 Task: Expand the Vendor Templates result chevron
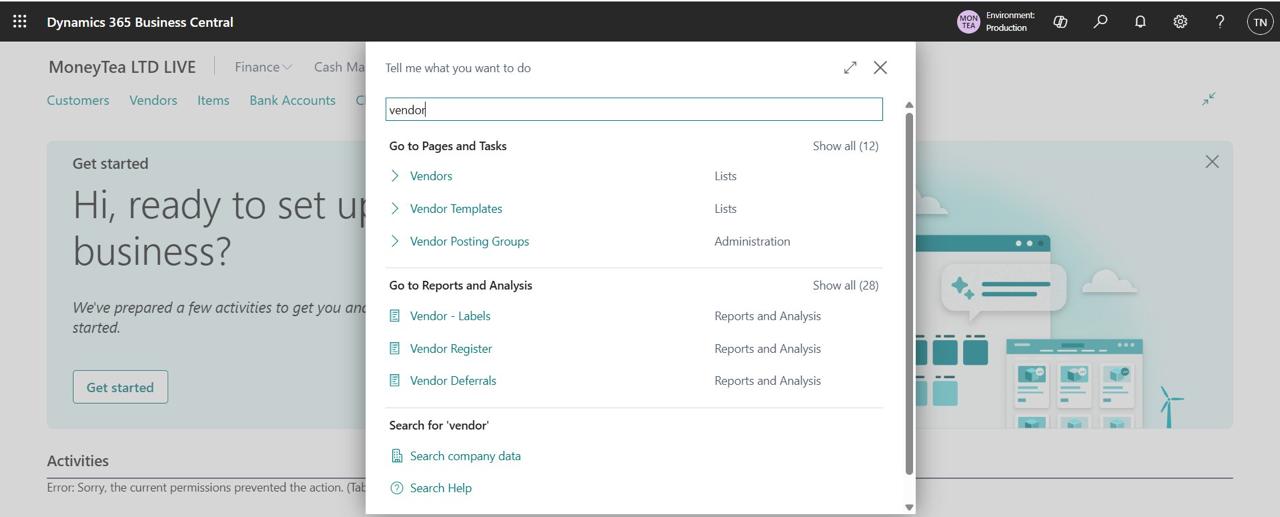coord(395,208)
